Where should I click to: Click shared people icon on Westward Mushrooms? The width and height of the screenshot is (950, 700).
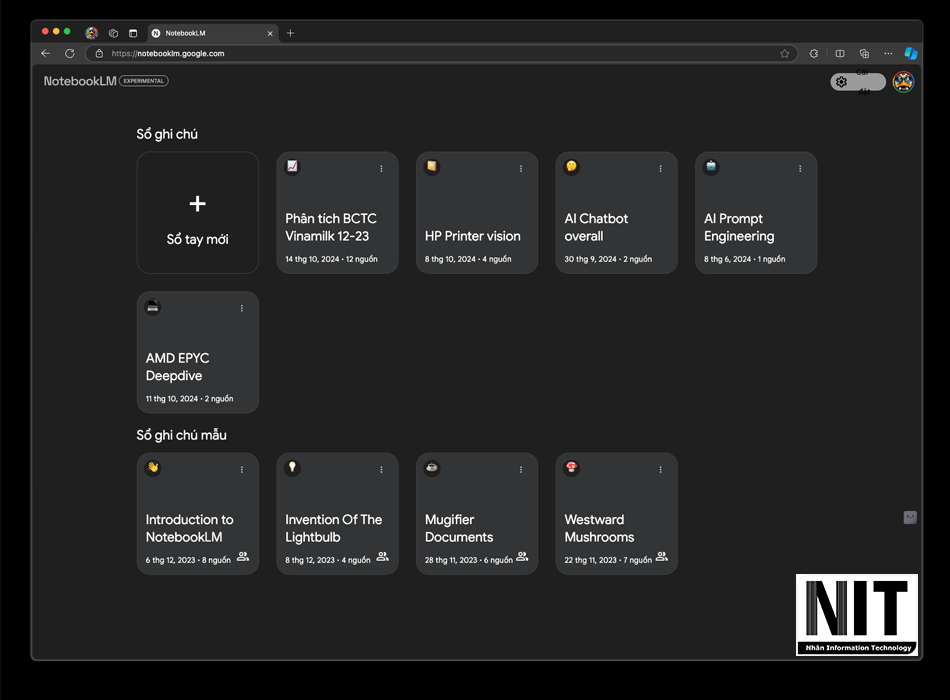click(x=662, y=556)
